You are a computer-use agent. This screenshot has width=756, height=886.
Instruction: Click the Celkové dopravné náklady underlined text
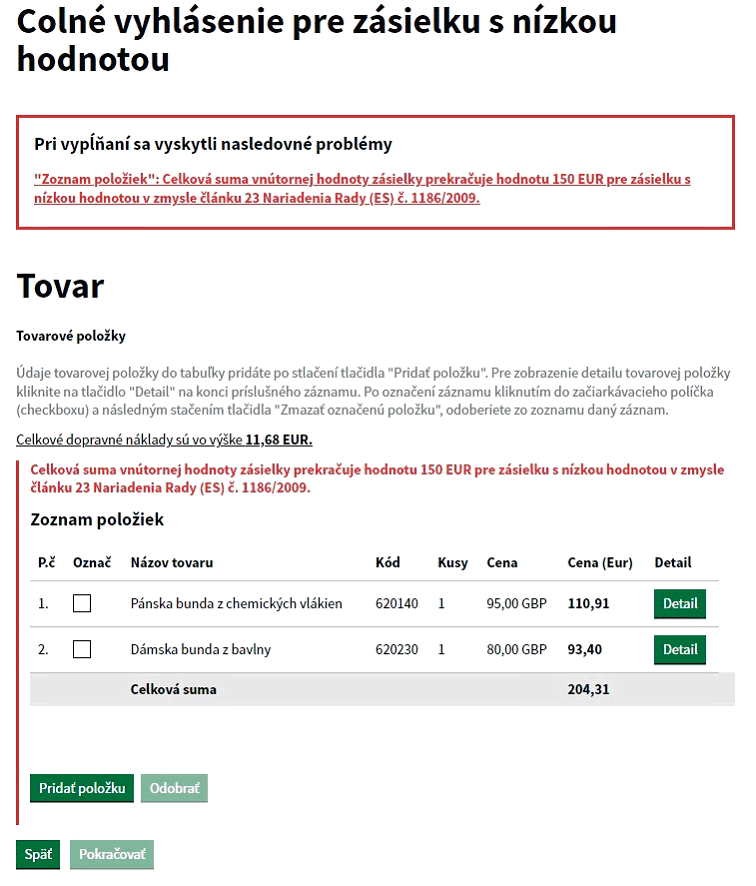click(x=164, y=440)
